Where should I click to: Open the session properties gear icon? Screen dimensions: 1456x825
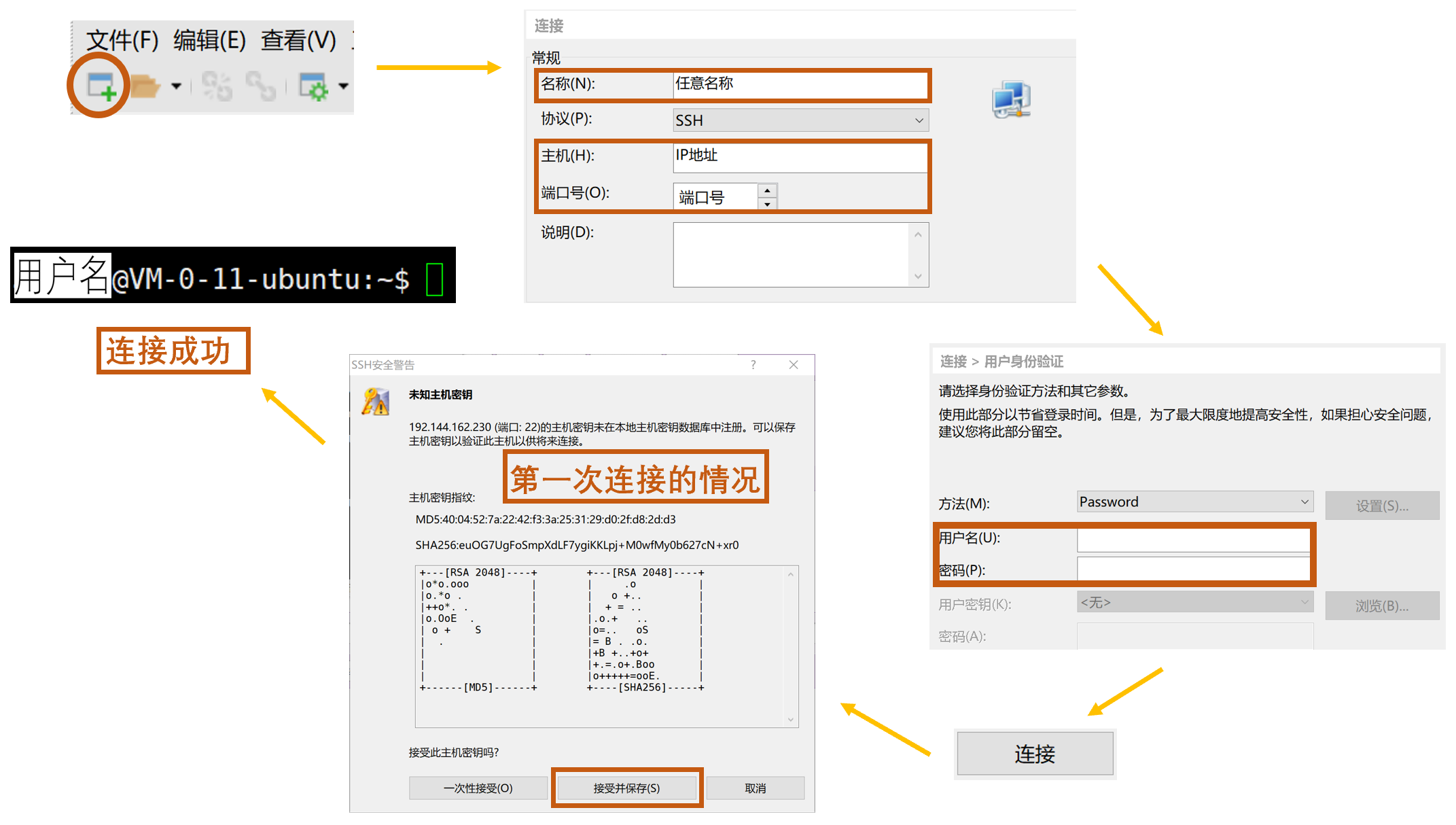point(314,86)
